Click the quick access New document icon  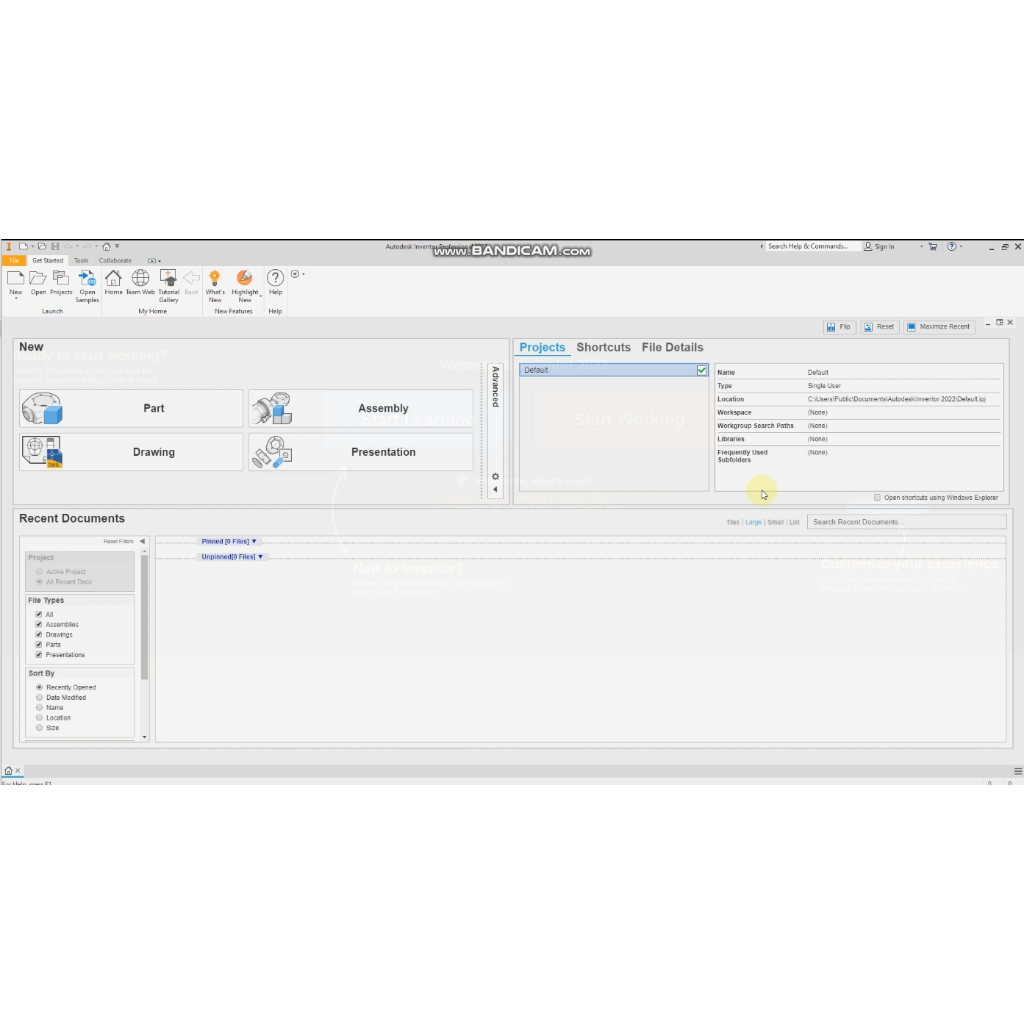point(23,247)
